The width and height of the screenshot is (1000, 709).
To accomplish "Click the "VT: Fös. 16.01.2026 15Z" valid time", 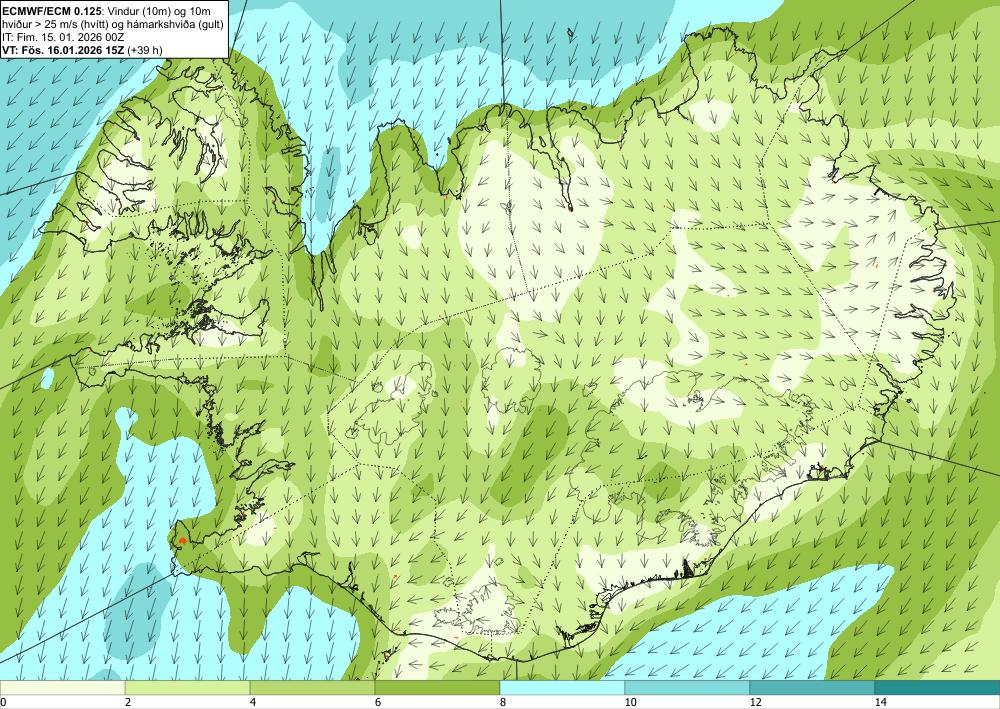I will point(64,50).
